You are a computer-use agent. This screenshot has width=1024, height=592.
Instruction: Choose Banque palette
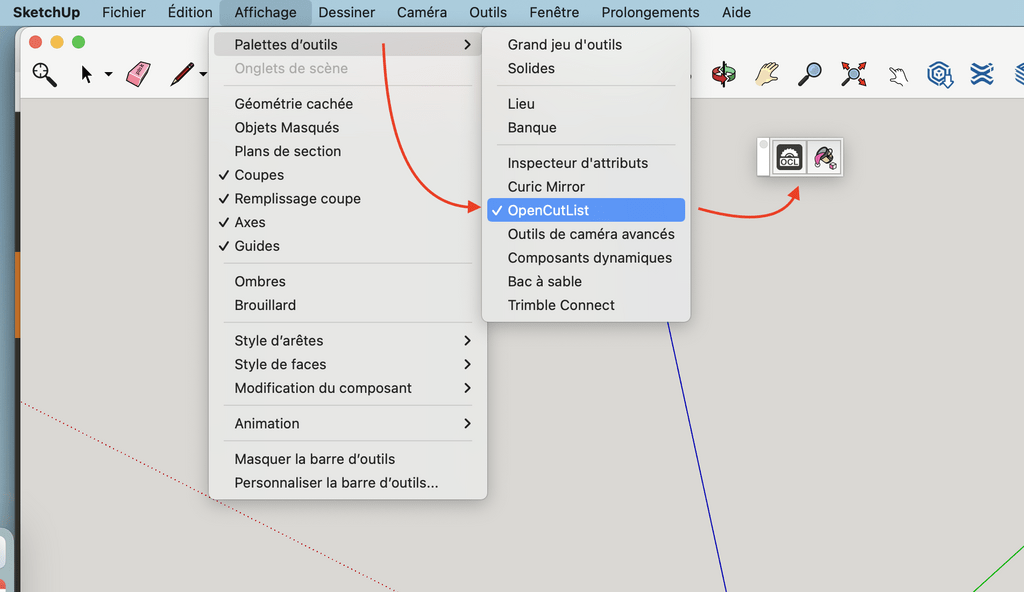coord(586,127)
